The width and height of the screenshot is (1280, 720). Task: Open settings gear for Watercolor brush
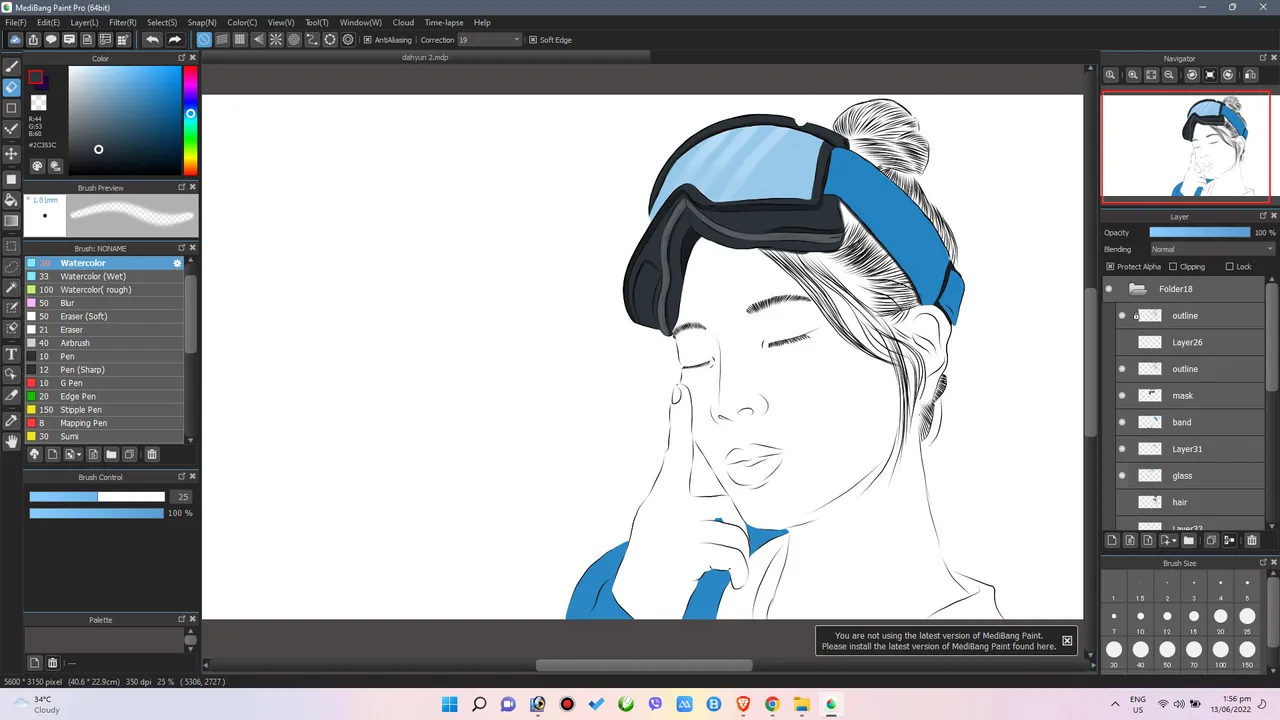click(x=177, y=263)
